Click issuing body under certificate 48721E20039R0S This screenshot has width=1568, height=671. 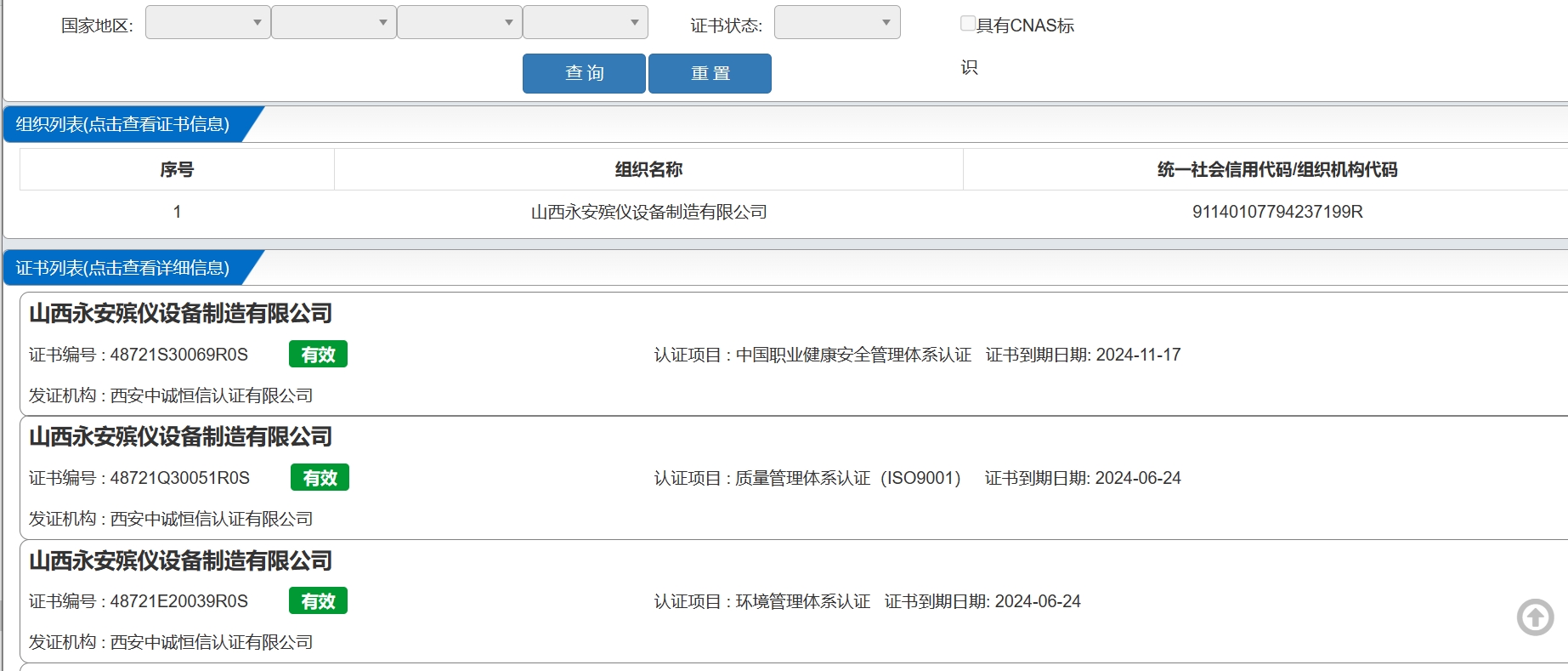tap(171, 642)
